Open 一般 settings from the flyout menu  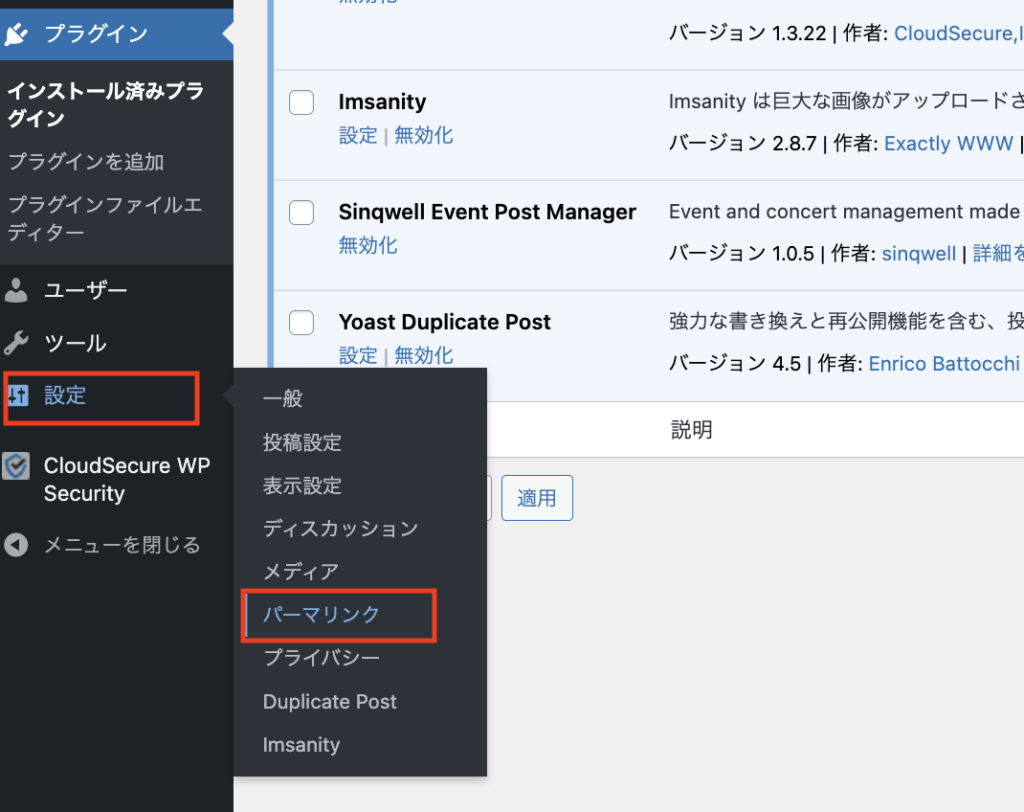click(282, 399)
